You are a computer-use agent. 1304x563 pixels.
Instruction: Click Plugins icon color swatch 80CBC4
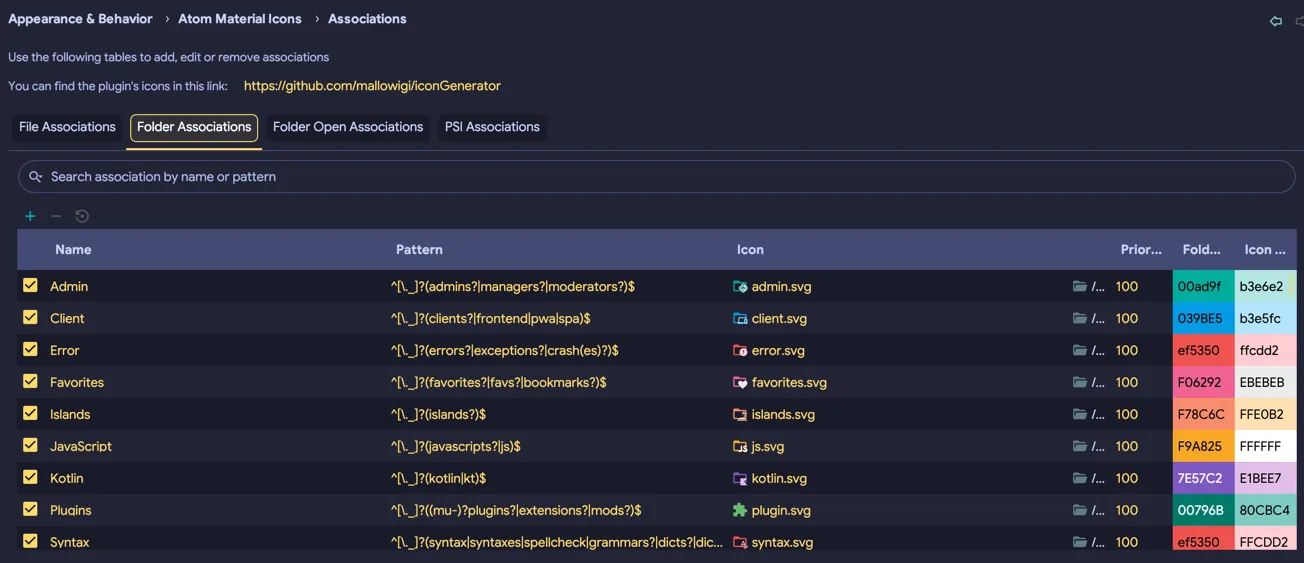point(1266,510)
